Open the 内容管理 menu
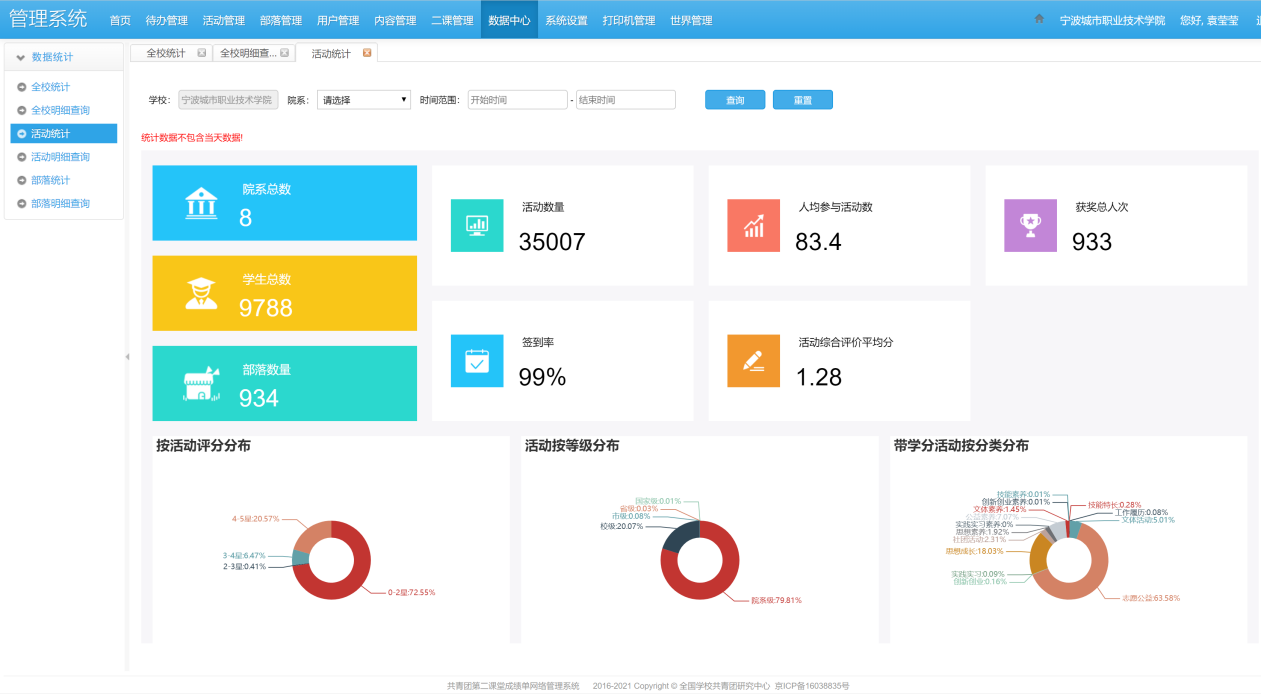This screenshot has height=694, width=1261. coord(395,20)
